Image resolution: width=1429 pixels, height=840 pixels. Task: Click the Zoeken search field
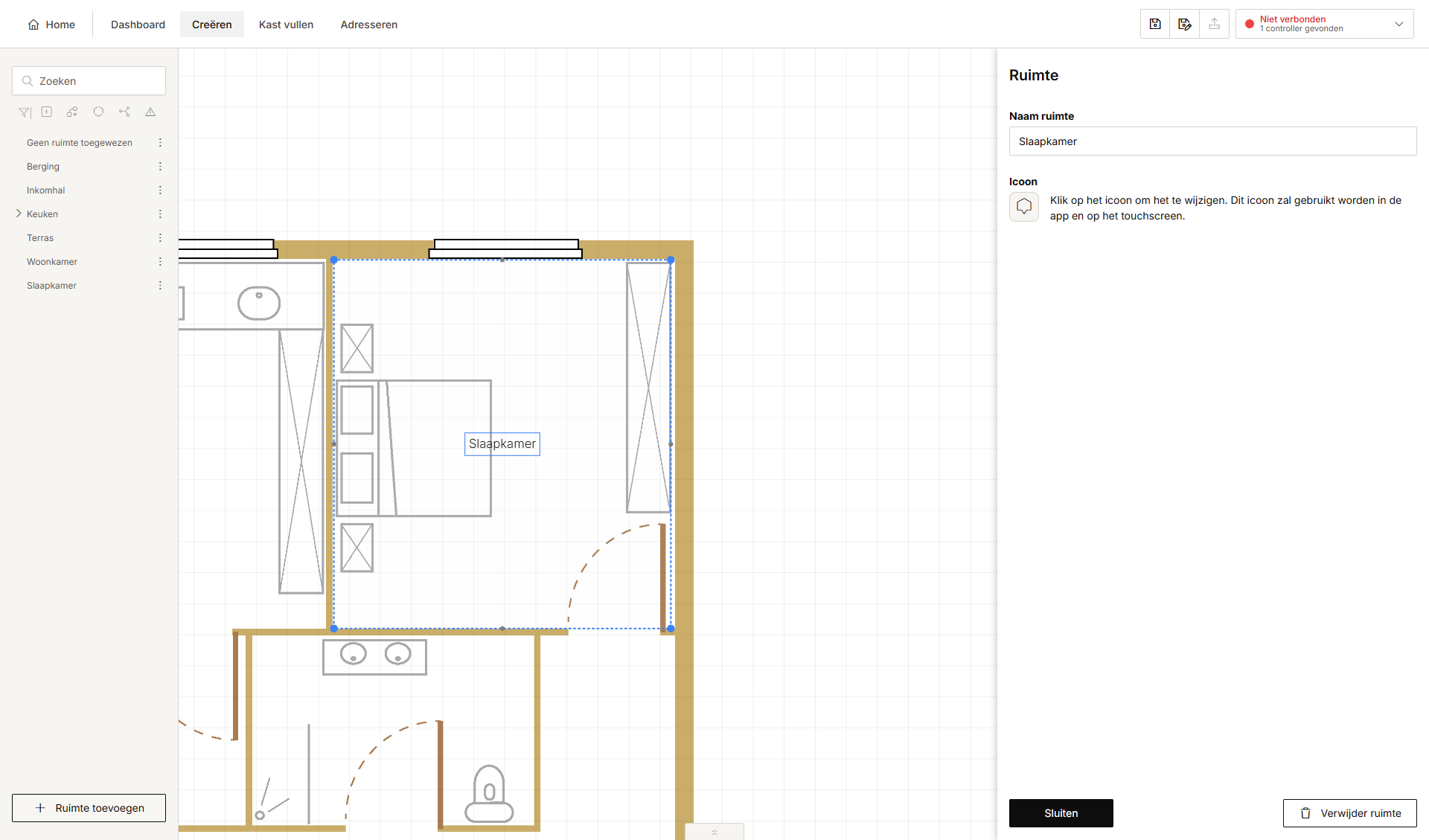click(89, 81)
